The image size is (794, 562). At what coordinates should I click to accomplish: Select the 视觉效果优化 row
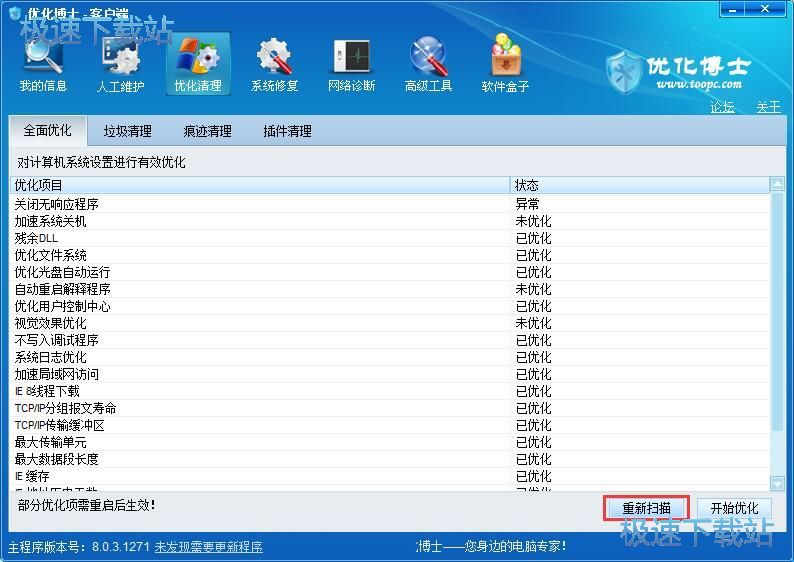coord(389,323)
